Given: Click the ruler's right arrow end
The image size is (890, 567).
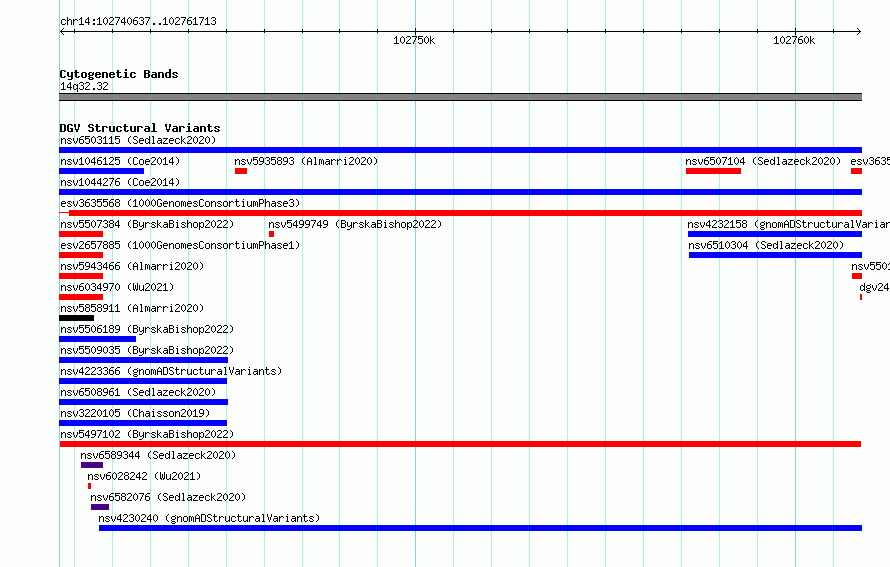Looking at the screenshot, I should [859, 32].
